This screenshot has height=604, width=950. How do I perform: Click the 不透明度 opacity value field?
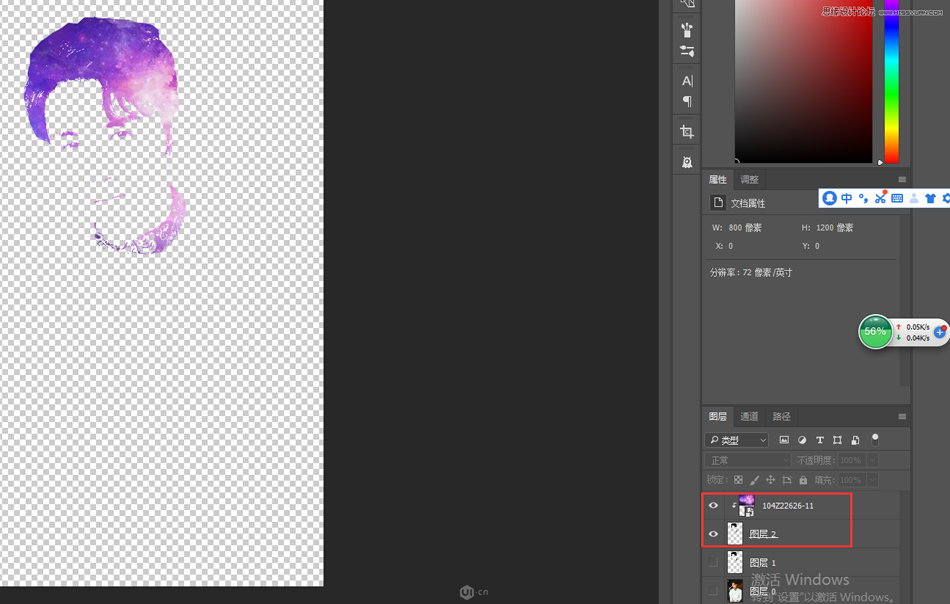pyautogui.click(x=851, y=460)
